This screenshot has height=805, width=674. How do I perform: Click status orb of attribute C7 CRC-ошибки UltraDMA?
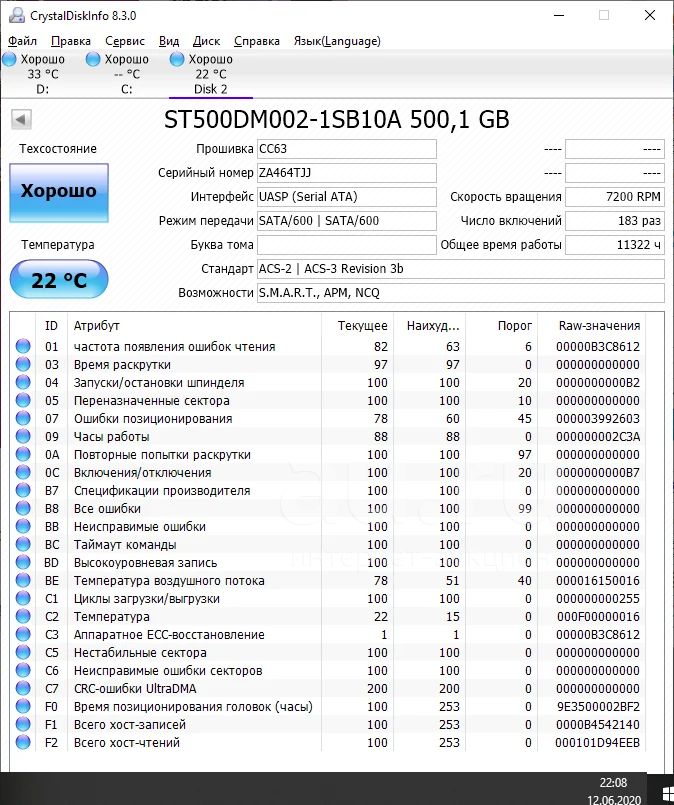23,688
